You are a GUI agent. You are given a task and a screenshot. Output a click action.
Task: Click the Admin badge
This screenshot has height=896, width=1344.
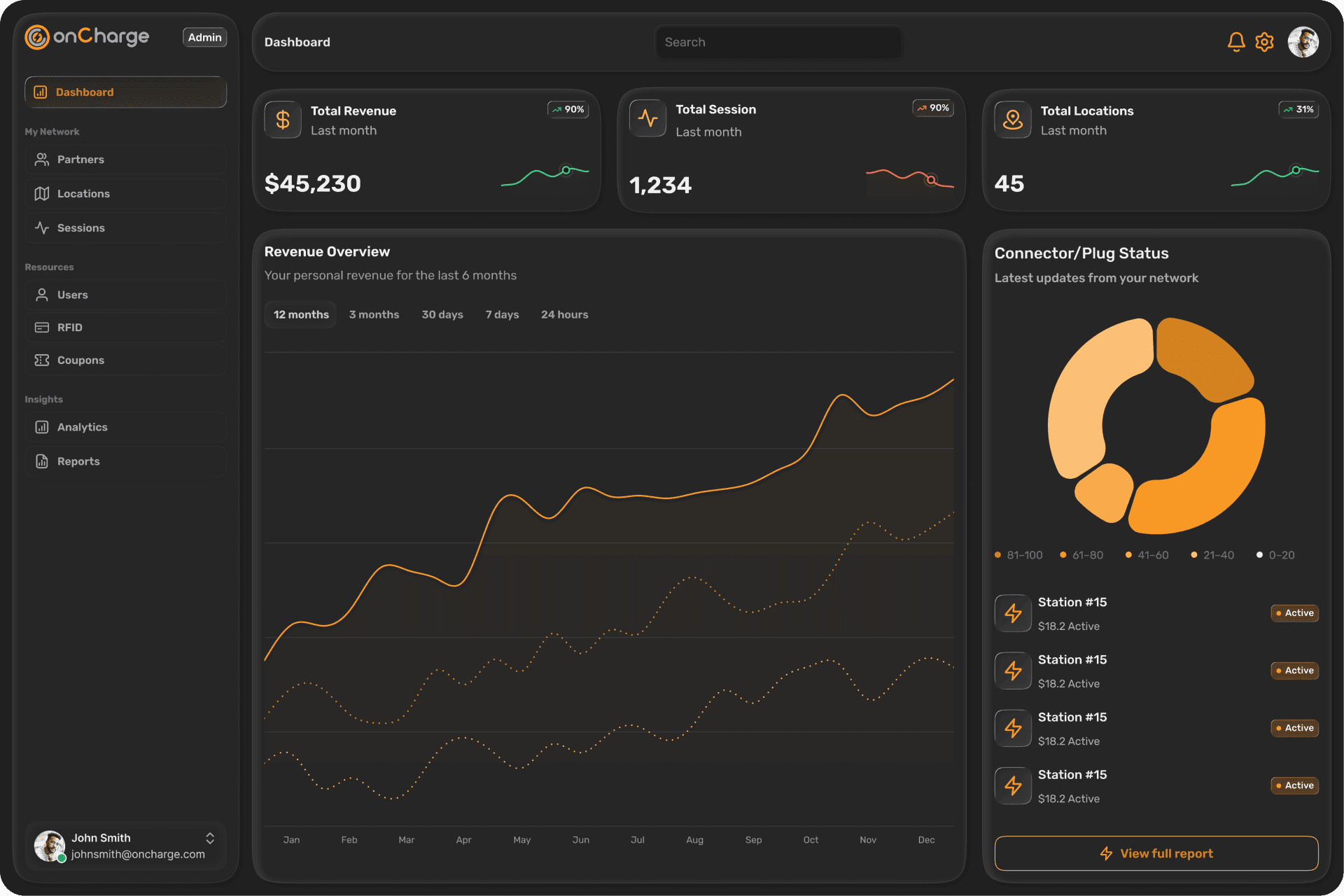[x=204, y=37]
